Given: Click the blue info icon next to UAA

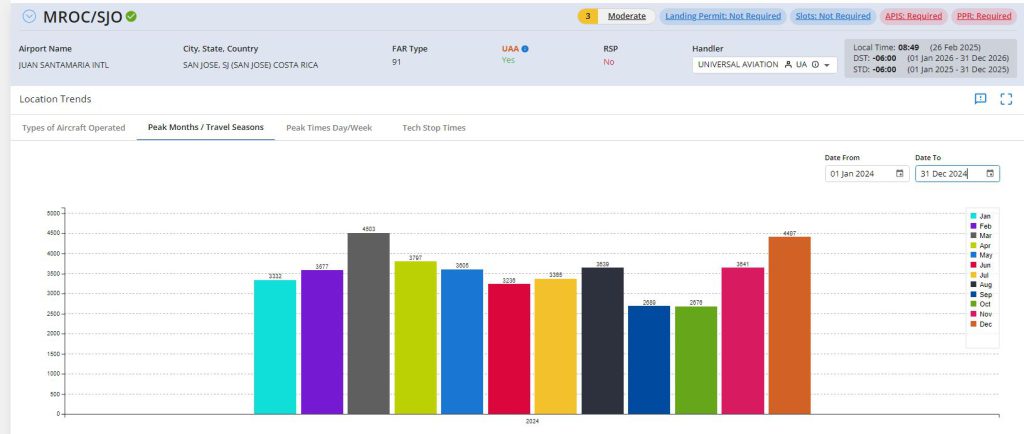Looking at the screenshot, I should coord(525,48).
